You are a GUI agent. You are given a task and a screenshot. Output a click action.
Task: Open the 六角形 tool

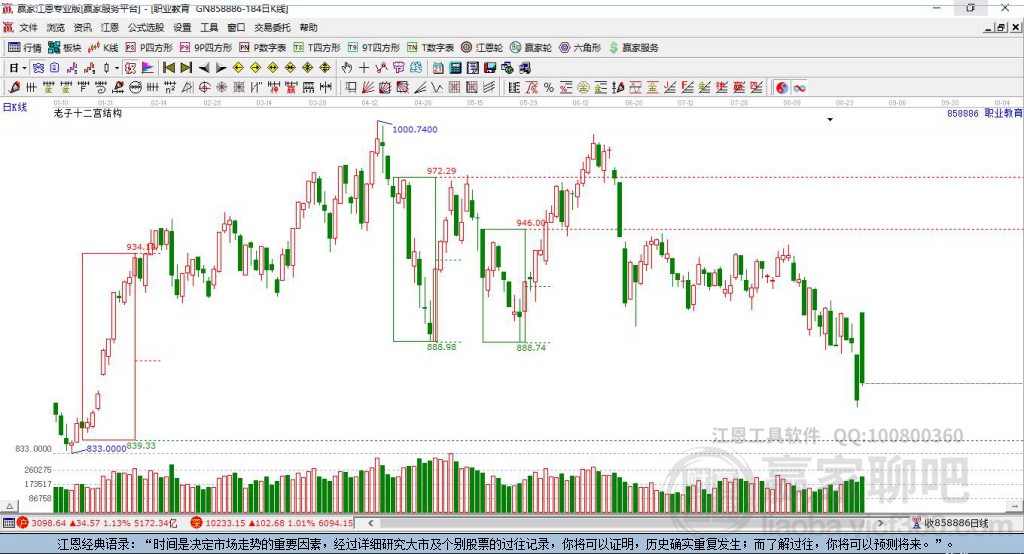click(x=580, y=48)
